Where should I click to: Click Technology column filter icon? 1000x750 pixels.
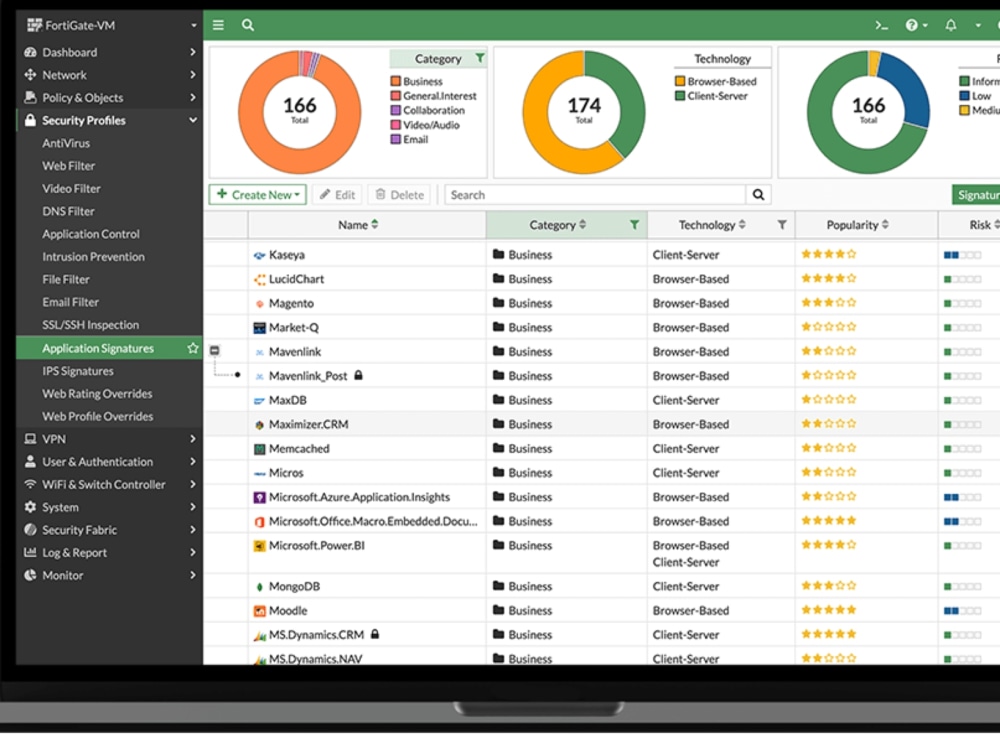tap(782, 224)
